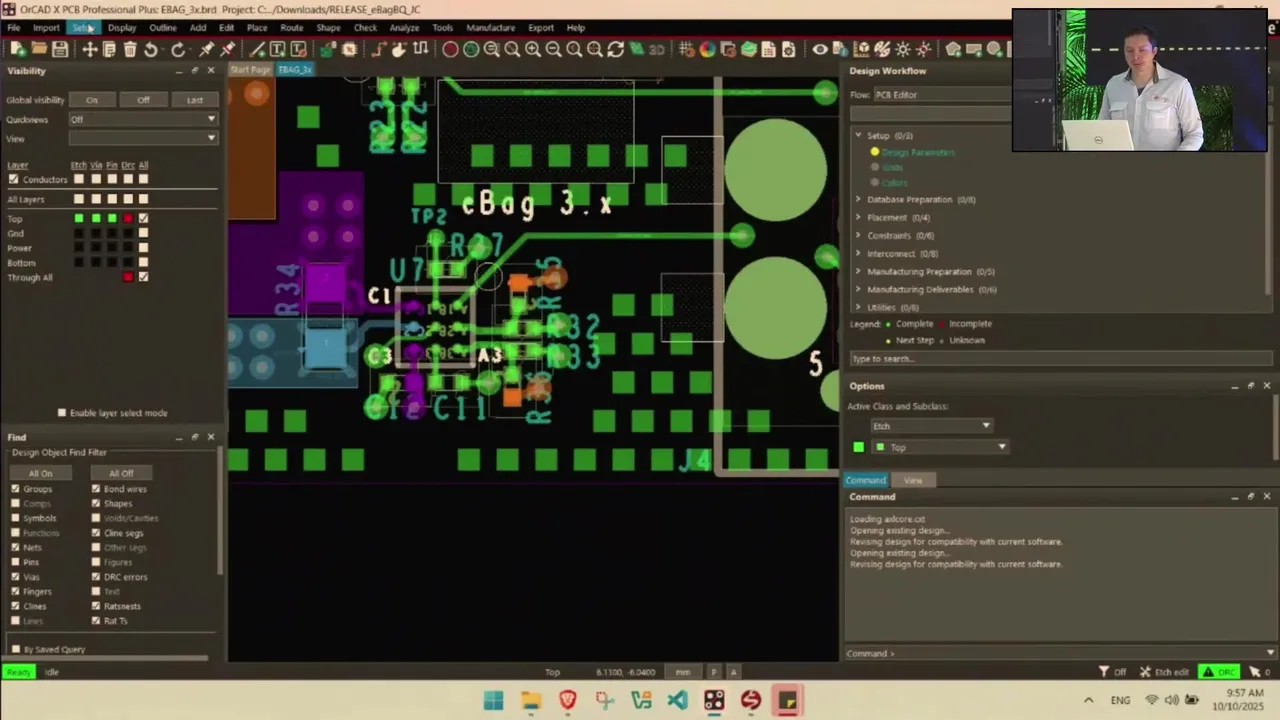This screenshot has width=1280, height=720.
Task: Toggle the Conductors checkbox
Action: click(x=13, y=179)
